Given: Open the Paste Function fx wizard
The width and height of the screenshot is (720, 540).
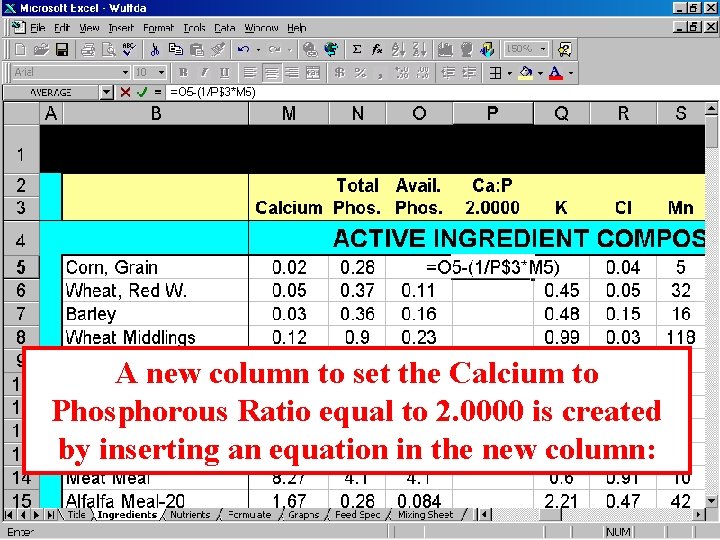Looking at the screenshot, I should [x=377, y=49].
